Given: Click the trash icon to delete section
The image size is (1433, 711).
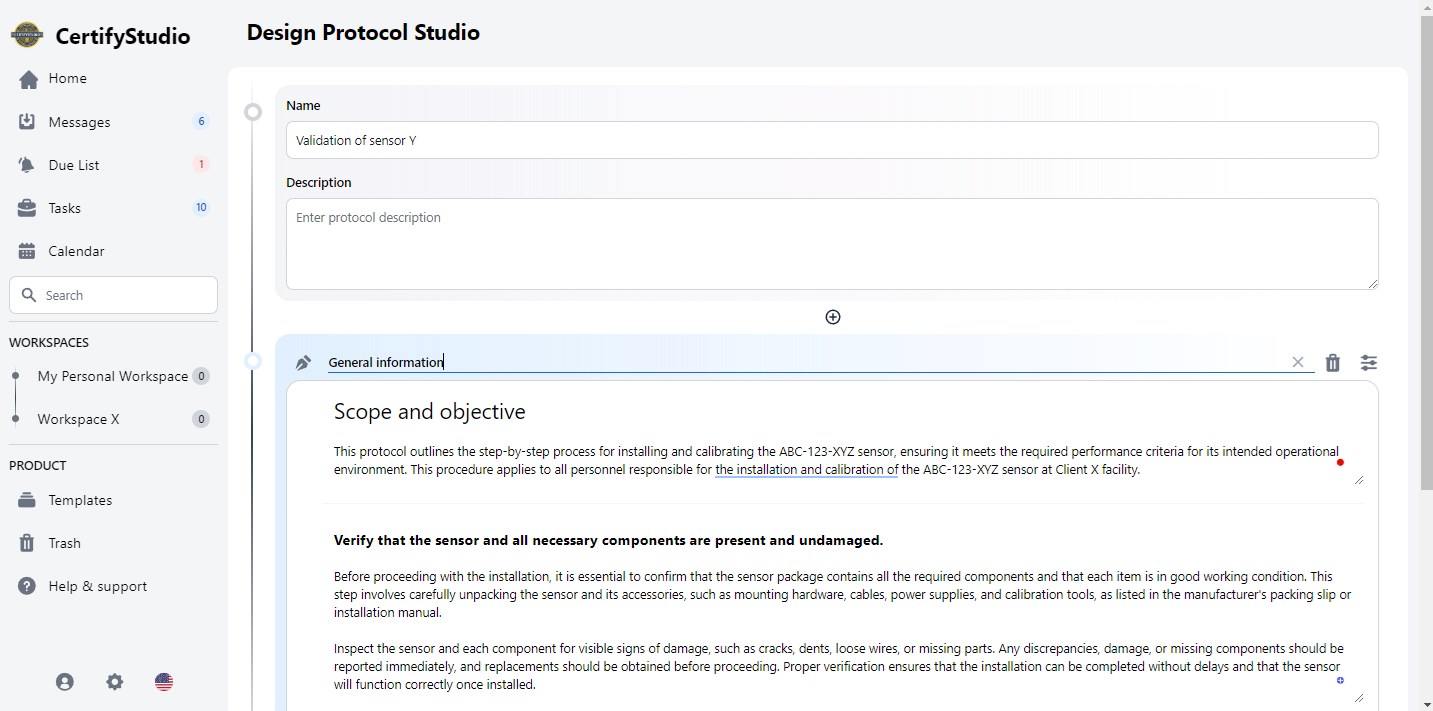Looking at the screenshot, I should 1332,363.
